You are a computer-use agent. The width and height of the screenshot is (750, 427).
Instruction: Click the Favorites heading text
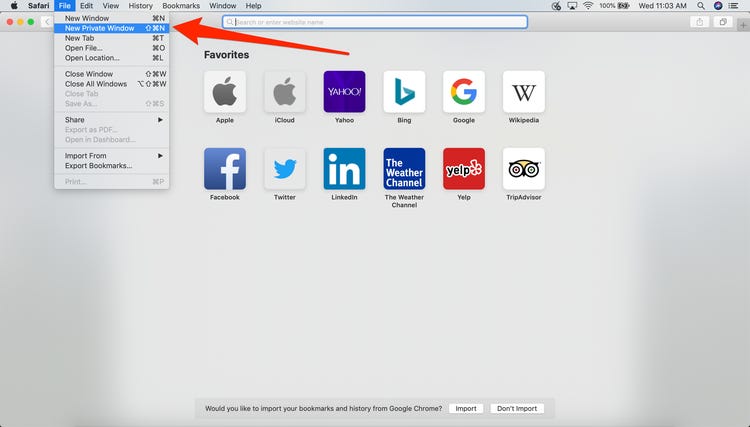click(226, 55)
